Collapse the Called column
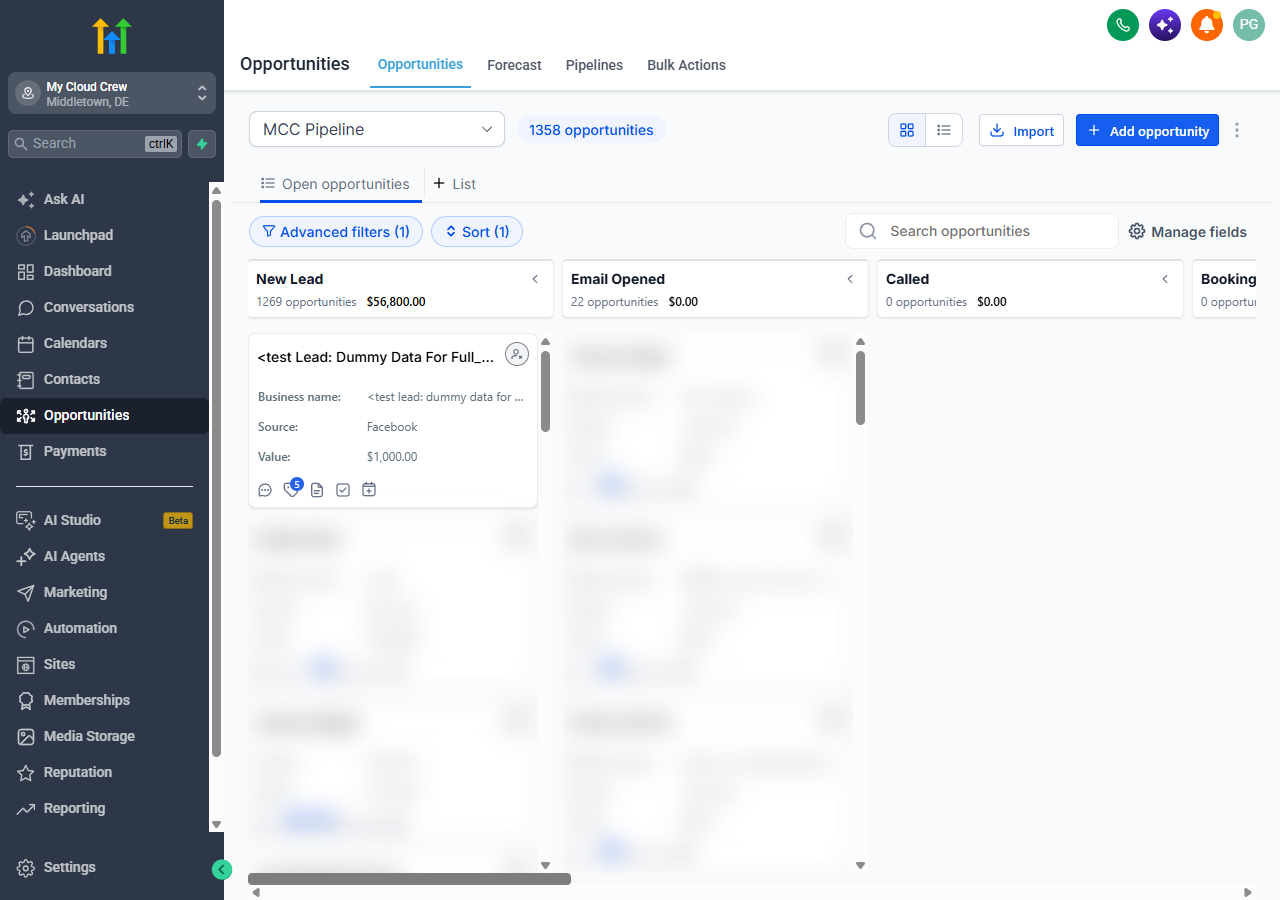 (x=1165, y=279)
